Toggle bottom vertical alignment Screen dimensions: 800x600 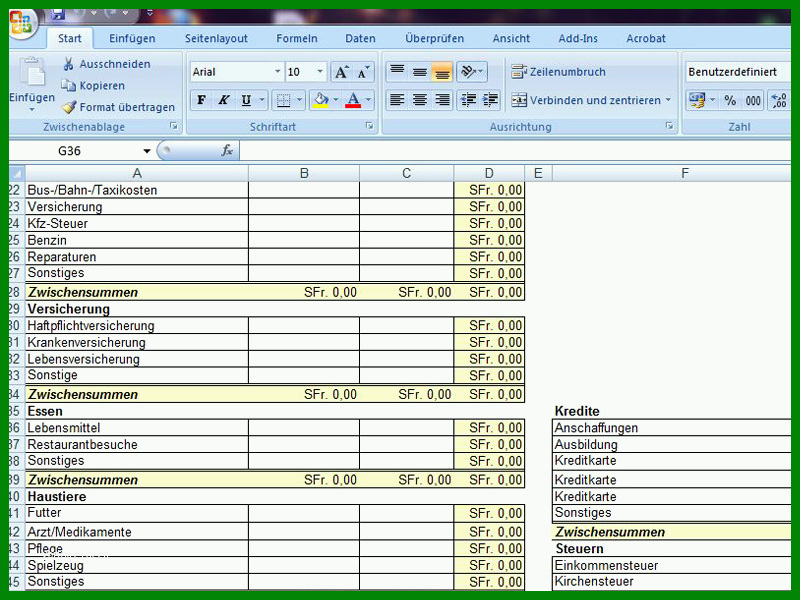tap(442, 71)
